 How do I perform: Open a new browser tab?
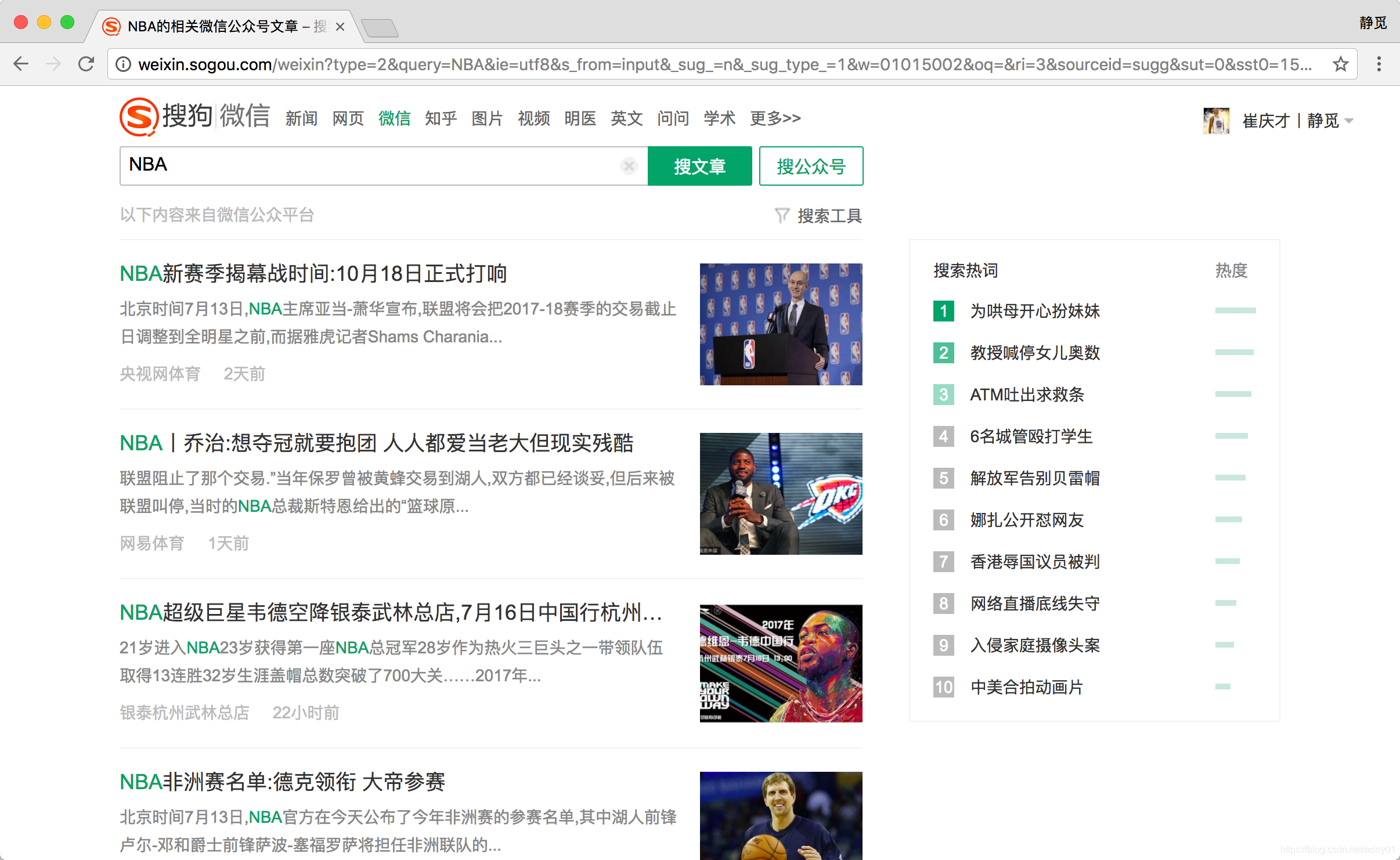point(380,27)
